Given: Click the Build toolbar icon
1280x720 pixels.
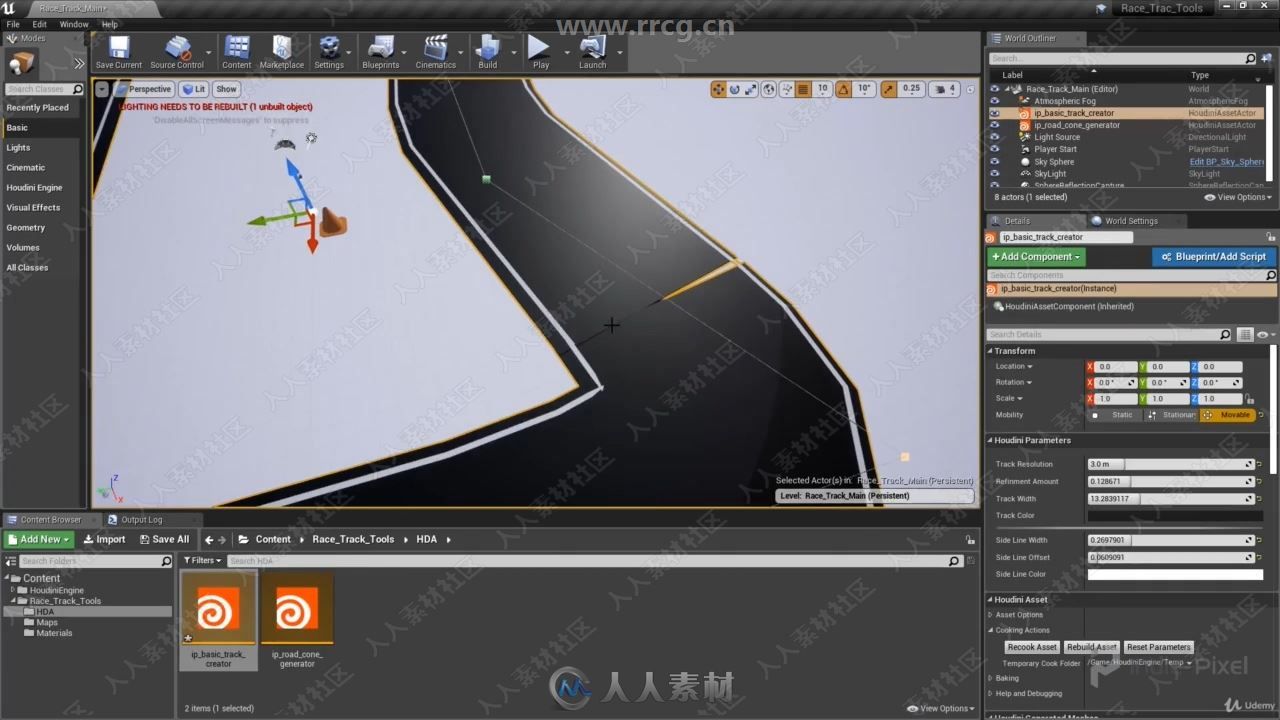Looking at the screenshot, I should [488, 52].
